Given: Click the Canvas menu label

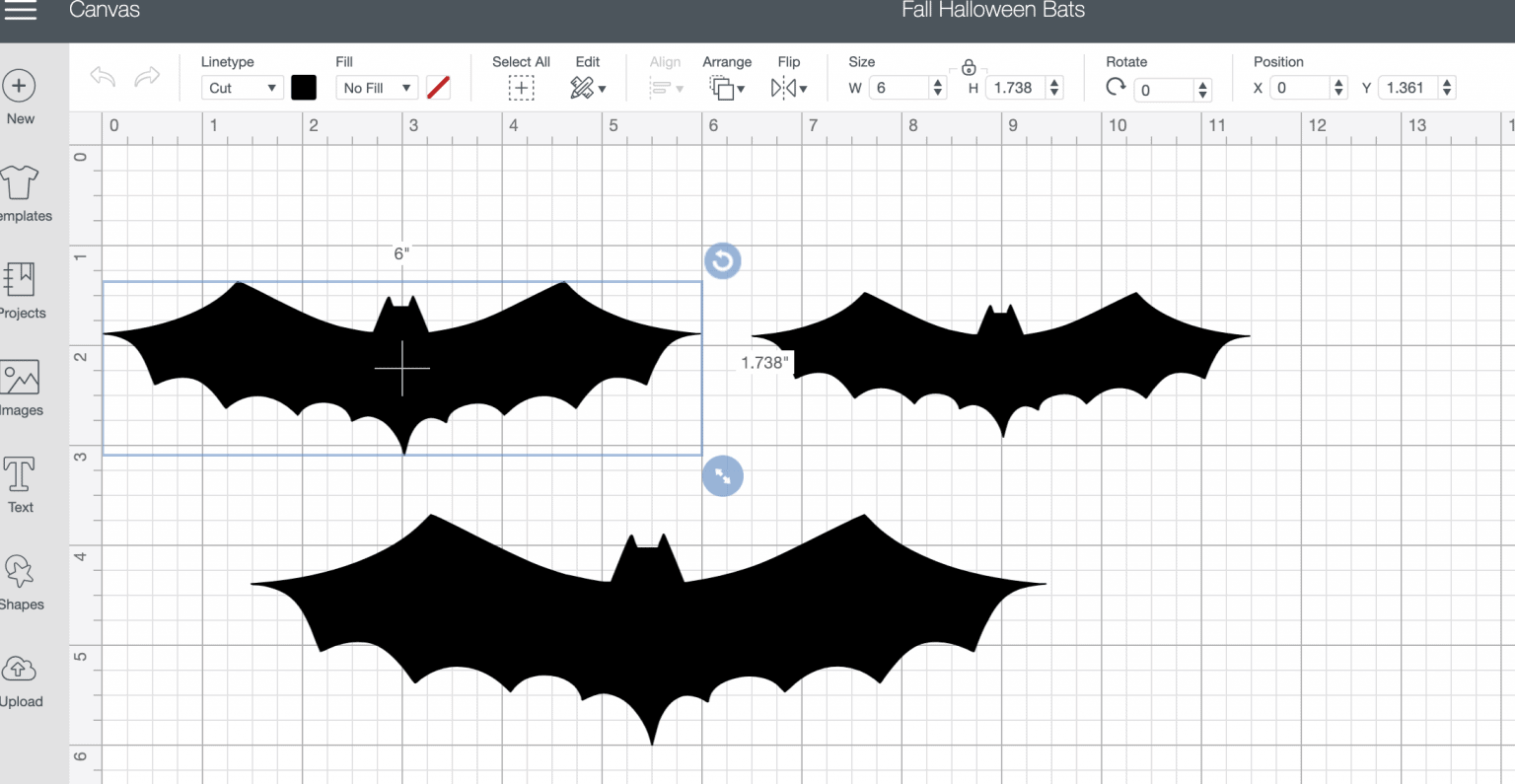Looking at the screenshot, I should [105, 12].
